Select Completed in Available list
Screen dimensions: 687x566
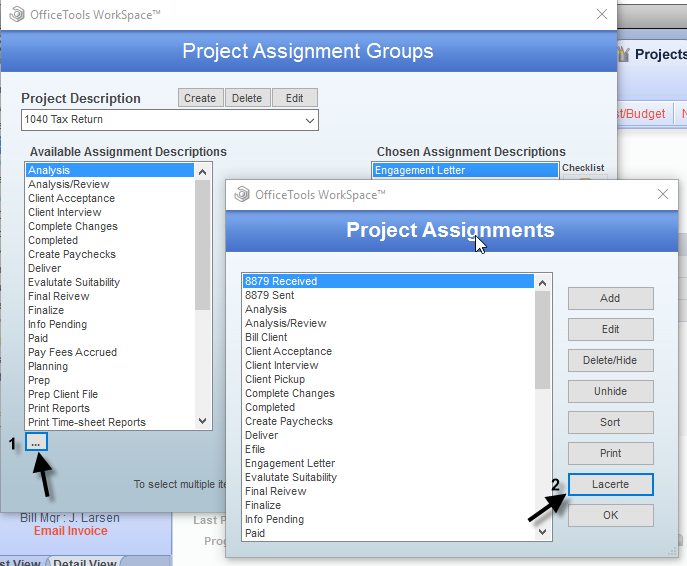pos(110,240)
